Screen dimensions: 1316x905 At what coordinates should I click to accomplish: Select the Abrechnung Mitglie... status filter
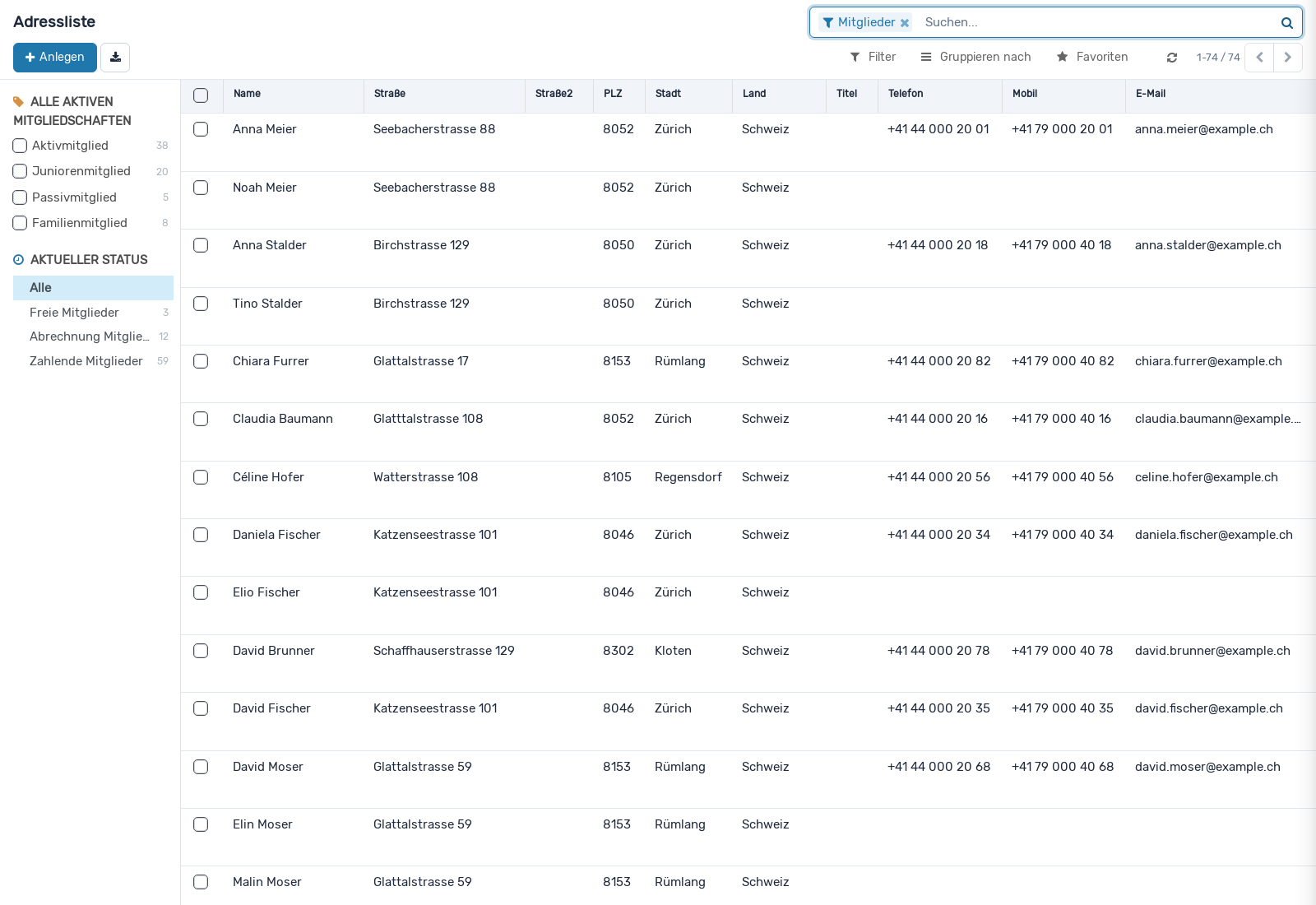93,336
